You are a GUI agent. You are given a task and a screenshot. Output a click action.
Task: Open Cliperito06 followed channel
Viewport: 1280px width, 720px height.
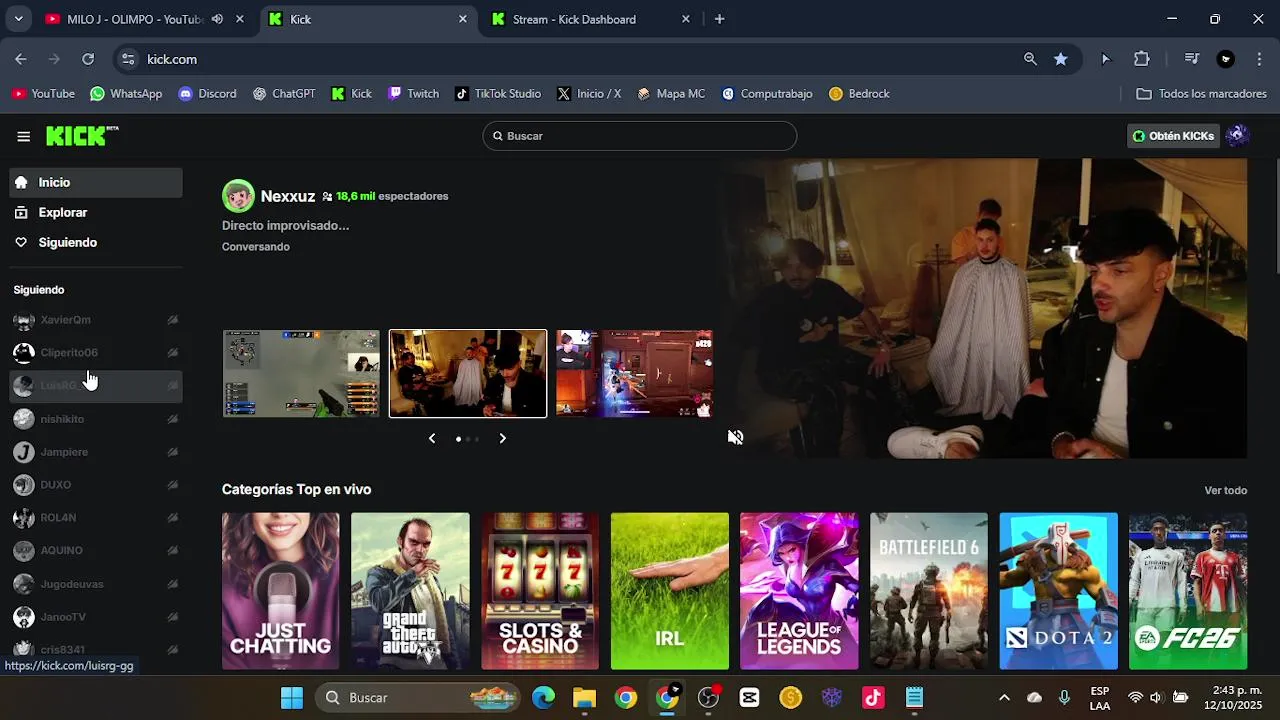[x=96, y=352]
